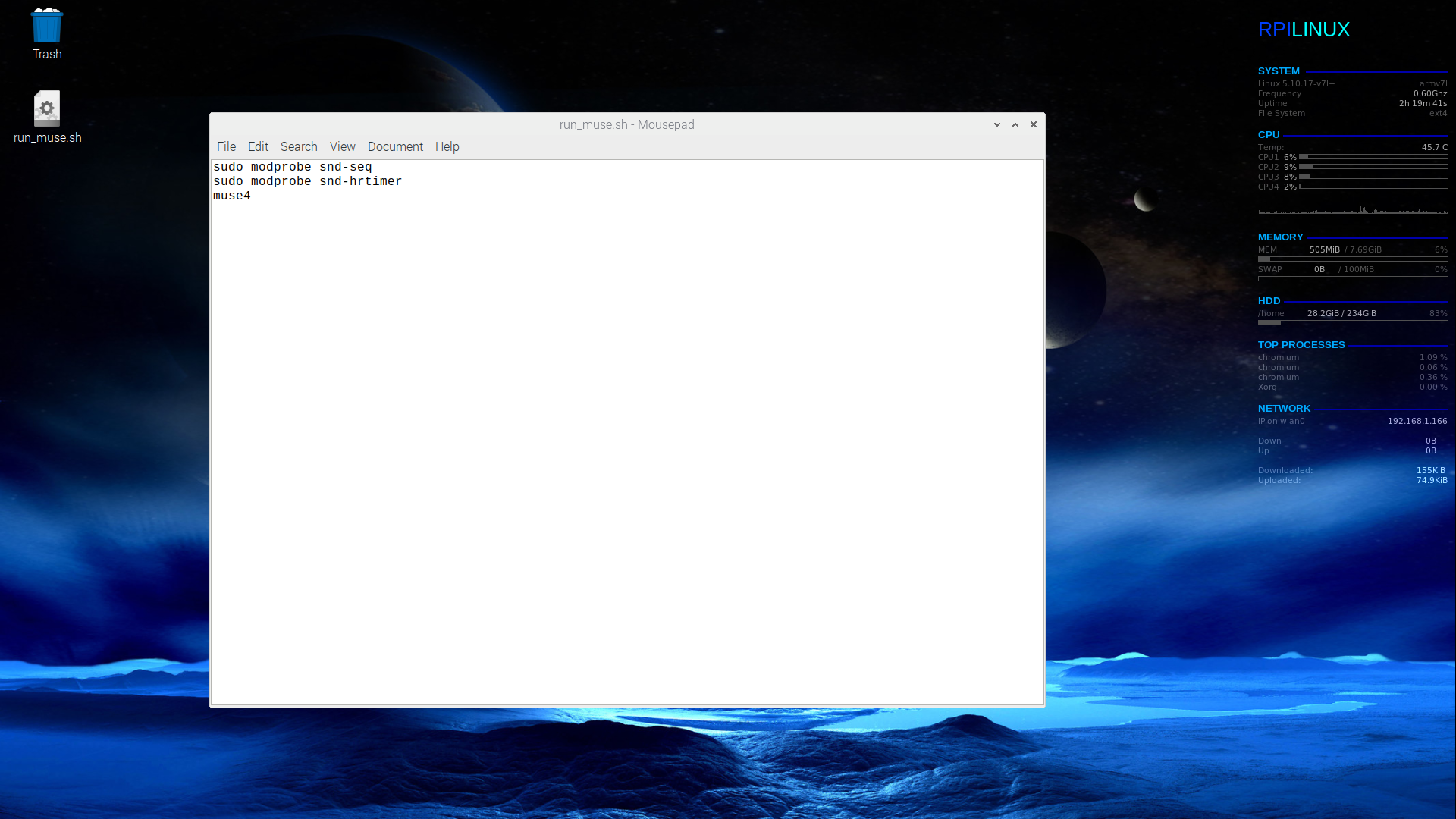Click the /home disk usage bar
This screenshot has width=1456, height=819.
pos(1353,322)
